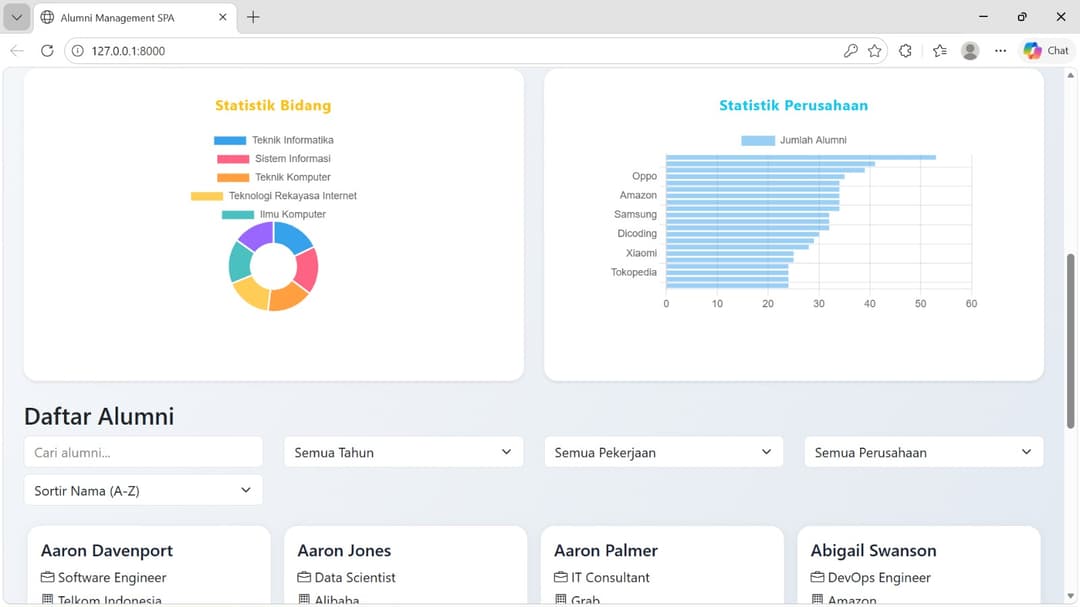Image resolution: width=1080 pixels, height=607 pixels.
Task: Click the Dicoding label in bar chart
Action: point(637,234)
